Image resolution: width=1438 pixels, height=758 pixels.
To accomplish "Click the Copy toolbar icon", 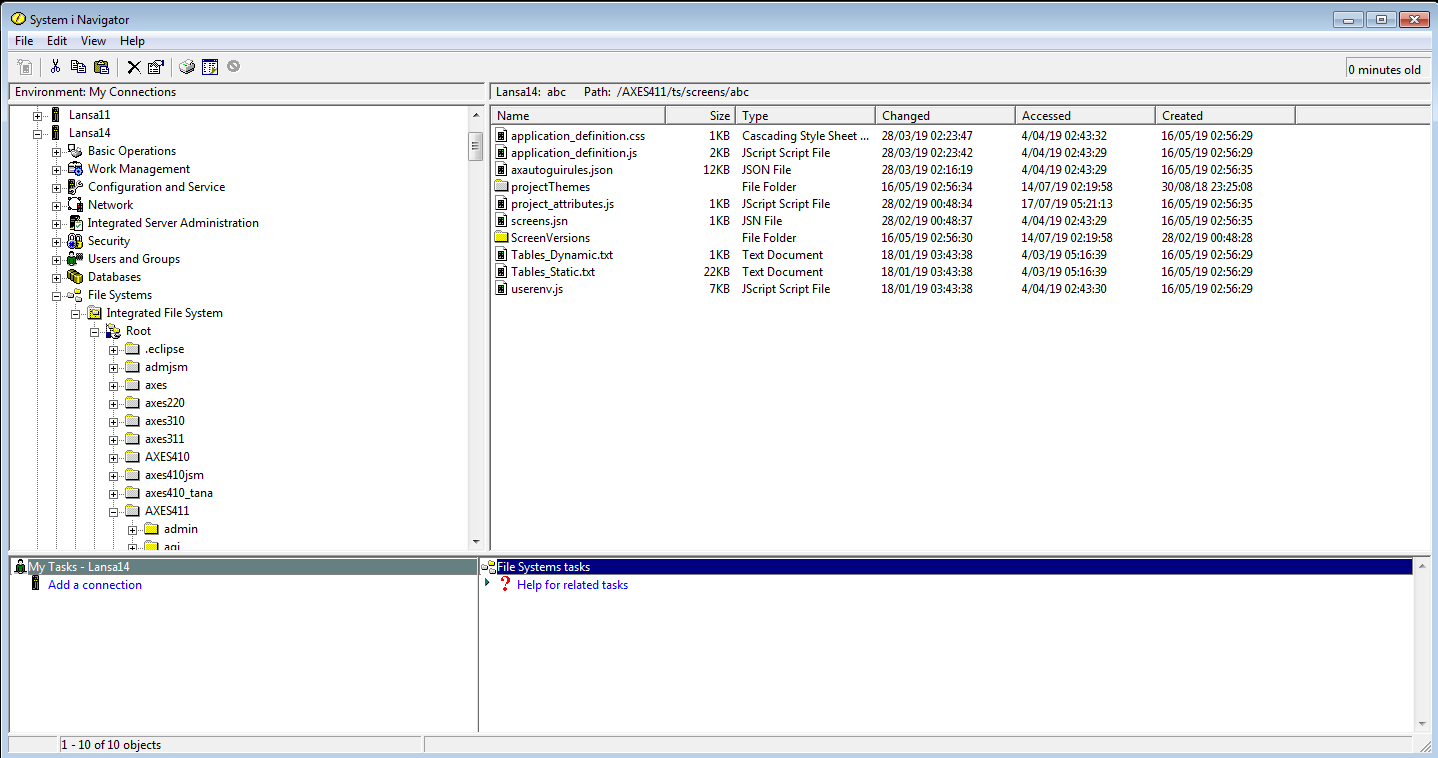I will click(78, 67).
